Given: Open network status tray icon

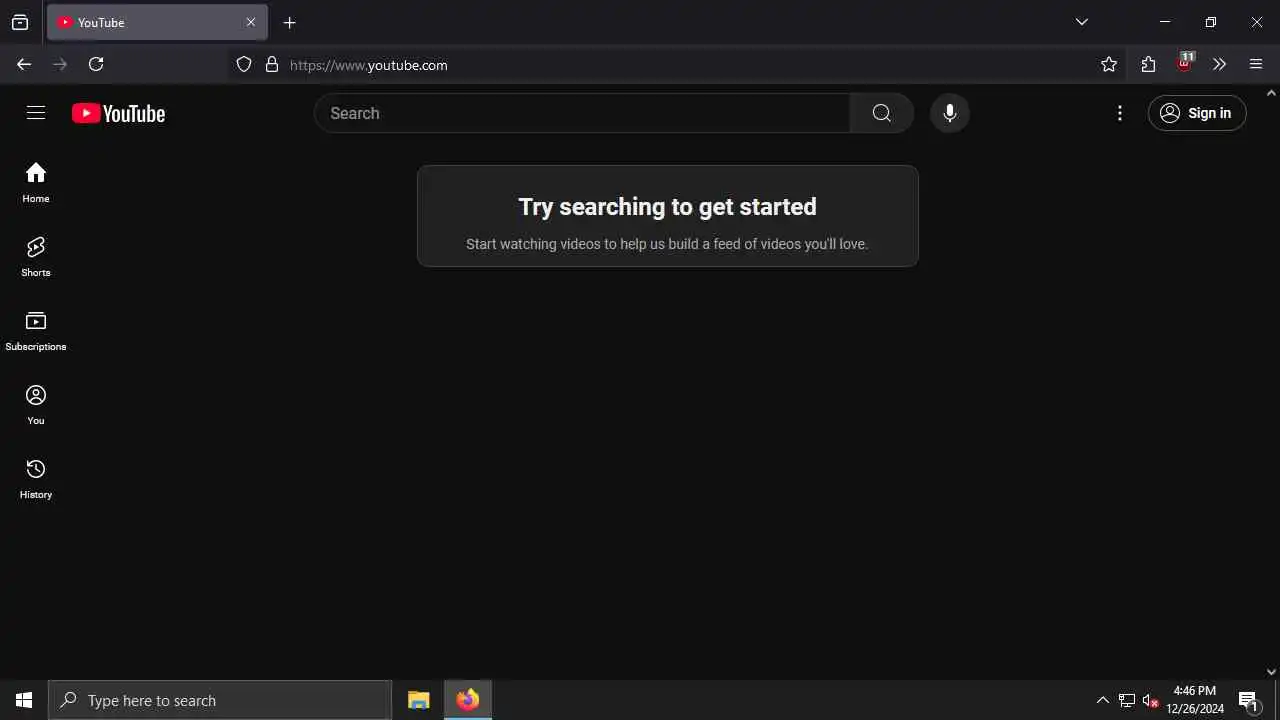Looking at the screenshot, I should pos(1127,700).
